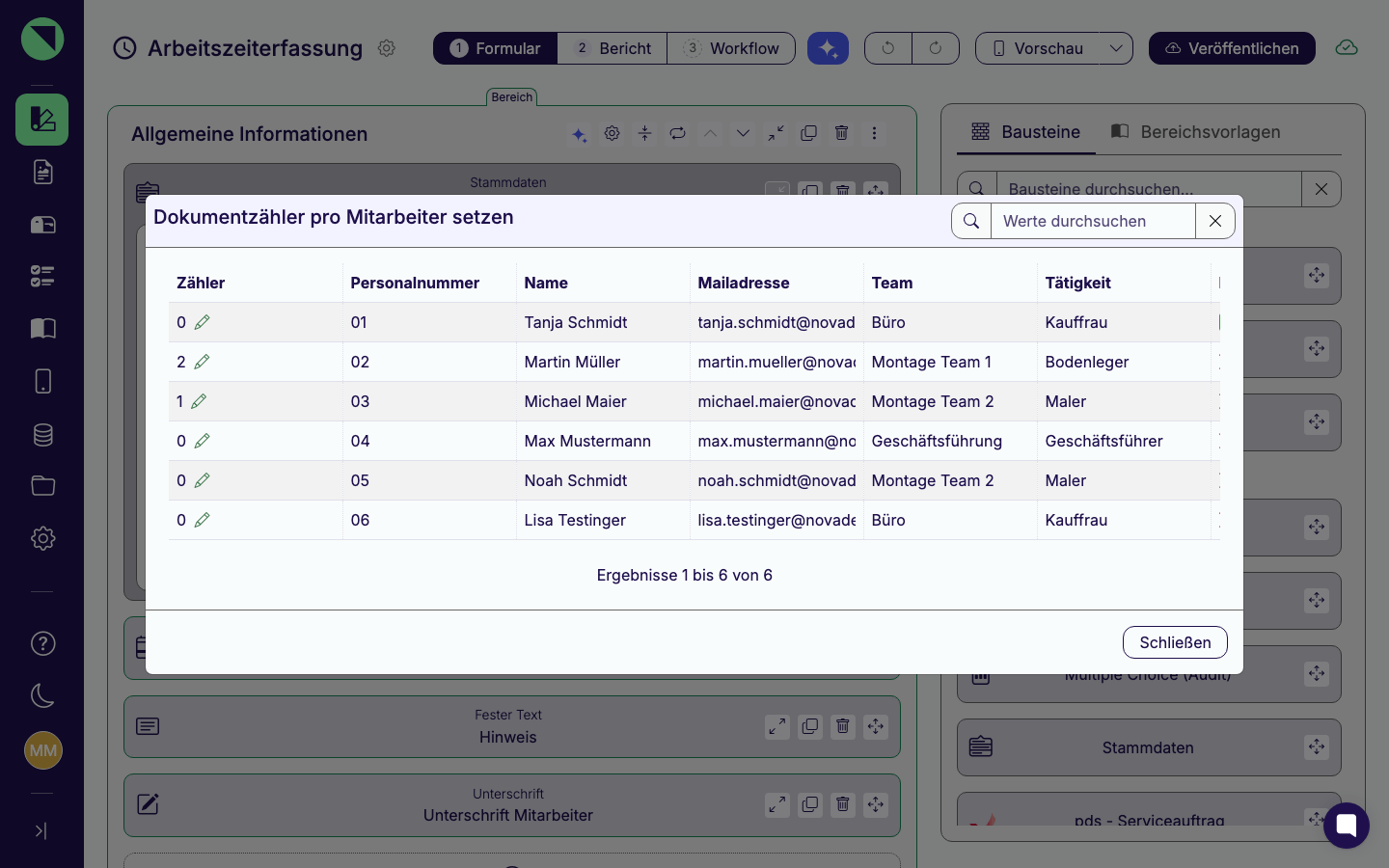Edit counter for Max Mustermann row
The image size is (1389, 868).
click(x=202, y=441)
